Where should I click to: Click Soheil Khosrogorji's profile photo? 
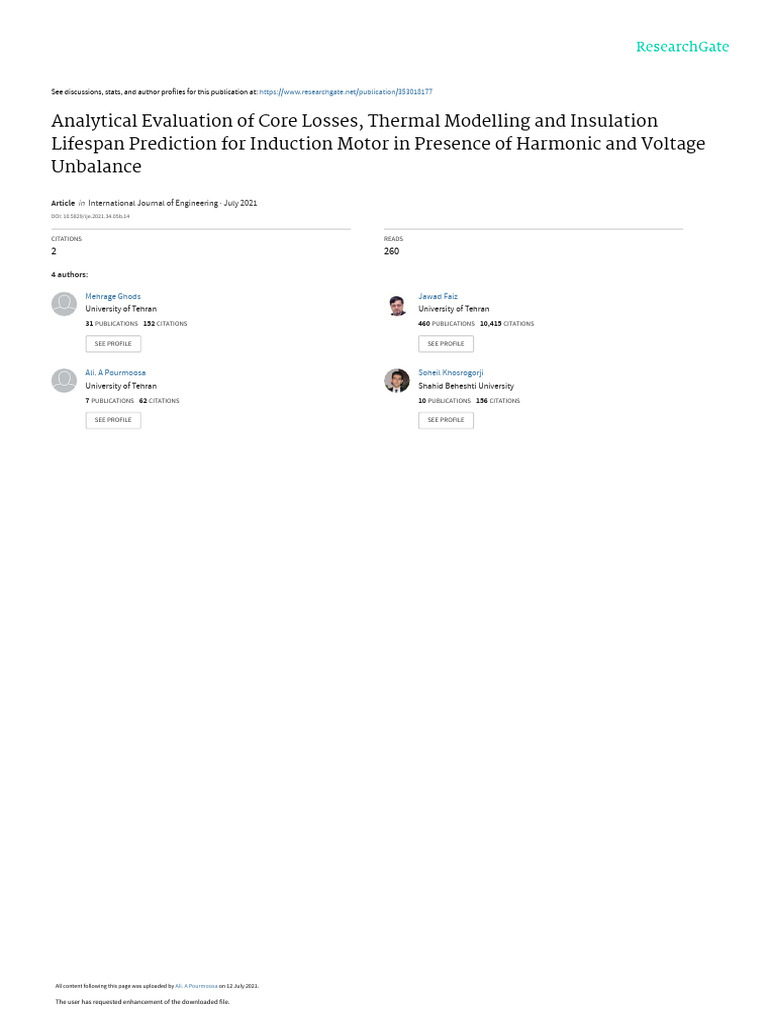[397, 380]
